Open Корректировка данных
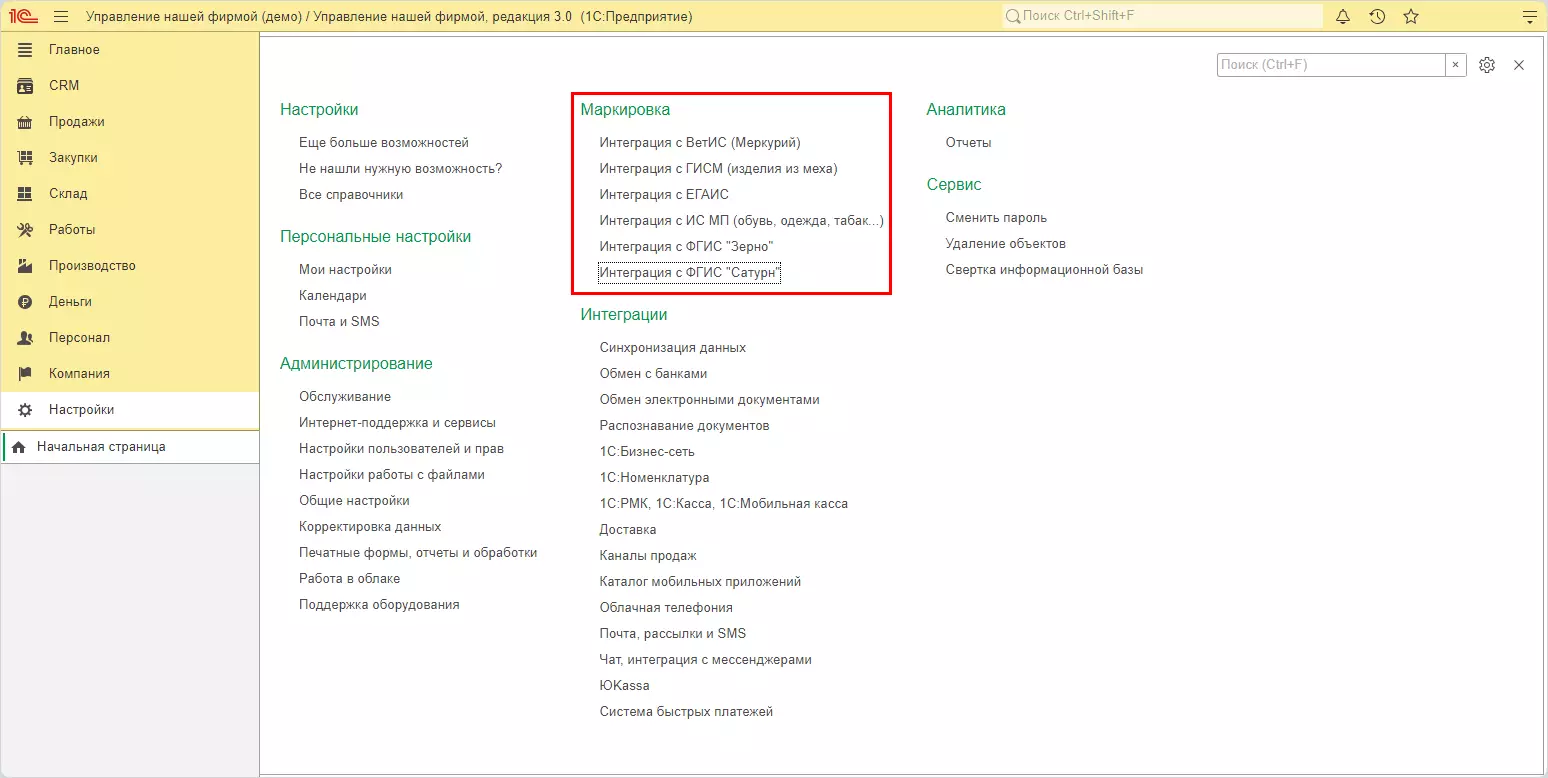 pyautogui.click(x=370, y=527)
